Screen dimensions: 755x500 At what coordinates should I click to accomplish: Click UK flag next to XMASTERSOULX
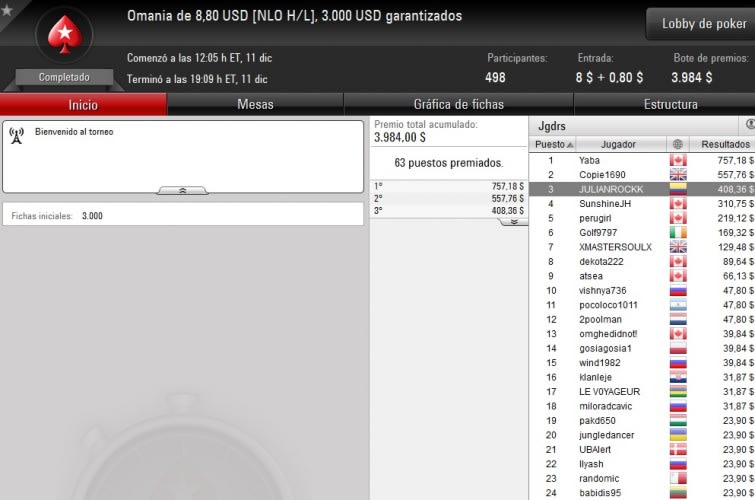coord(678,247)
